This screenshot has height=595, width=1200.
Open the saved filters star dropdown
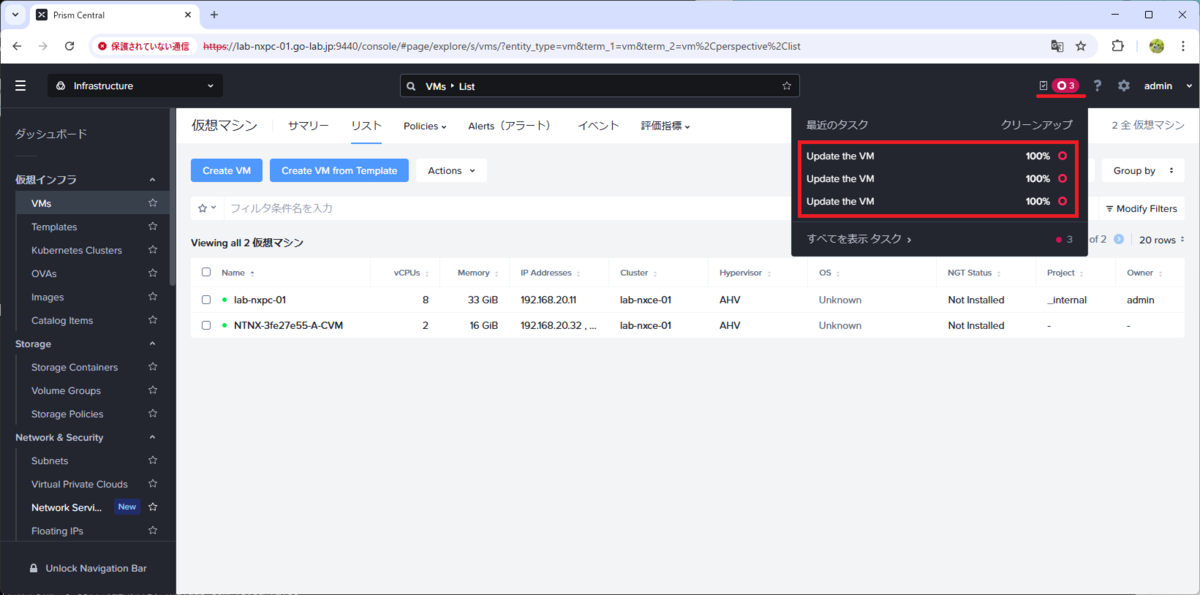tap(207, 208)
